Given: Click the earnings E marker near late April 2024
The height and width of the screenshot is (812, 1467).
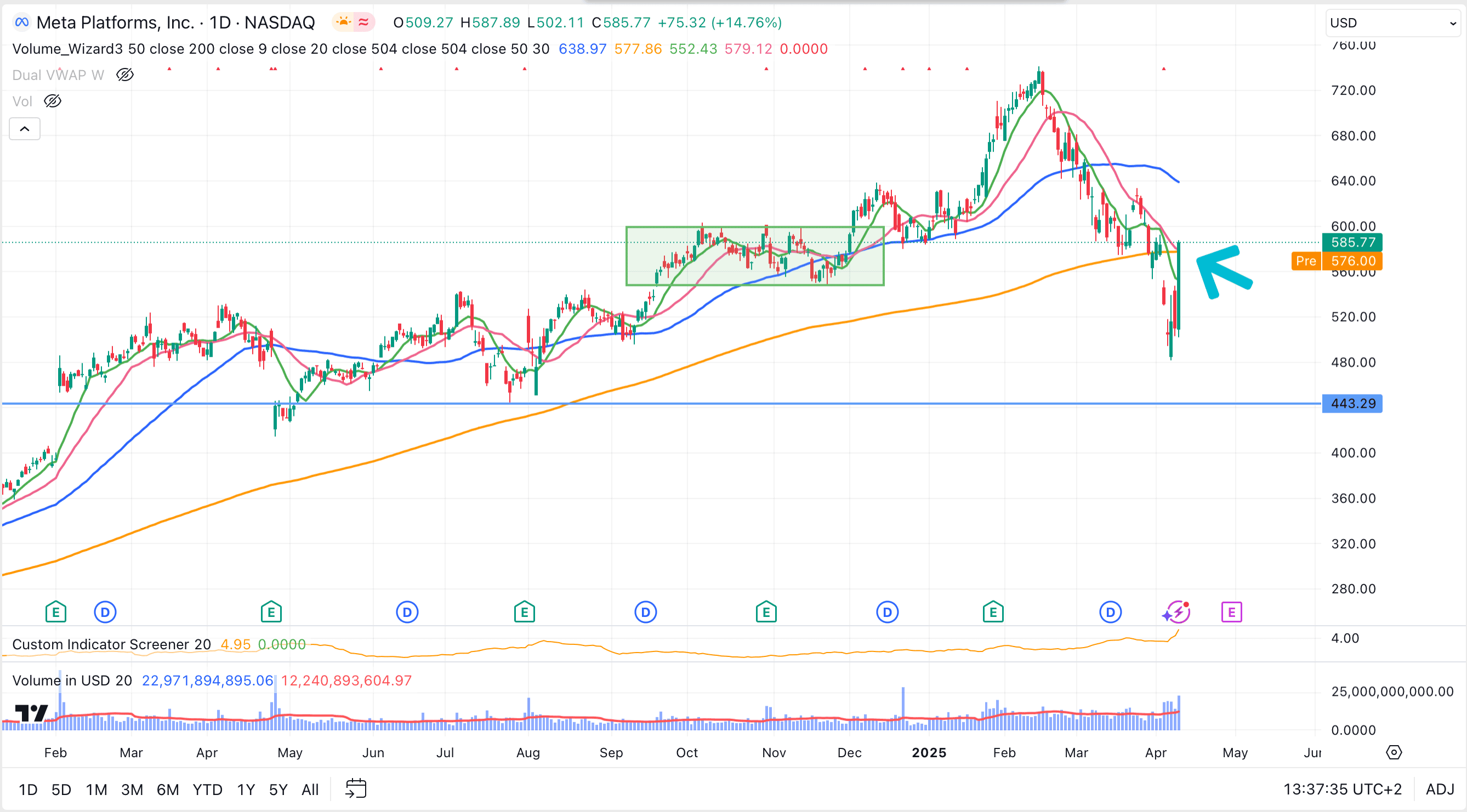Looking at the screenshot, I should point(271,612).
